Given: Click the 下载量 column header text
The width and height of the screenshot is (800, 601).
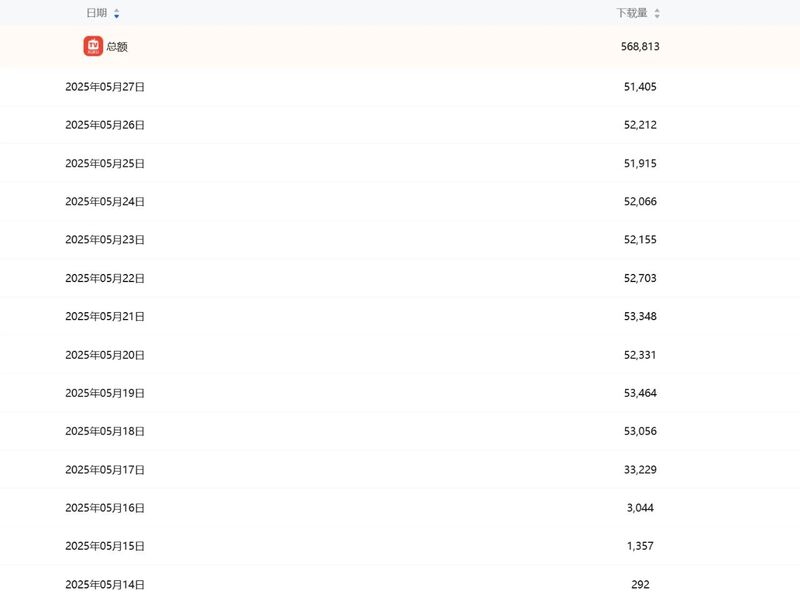Looking at the screenshot, I should 631,13.
